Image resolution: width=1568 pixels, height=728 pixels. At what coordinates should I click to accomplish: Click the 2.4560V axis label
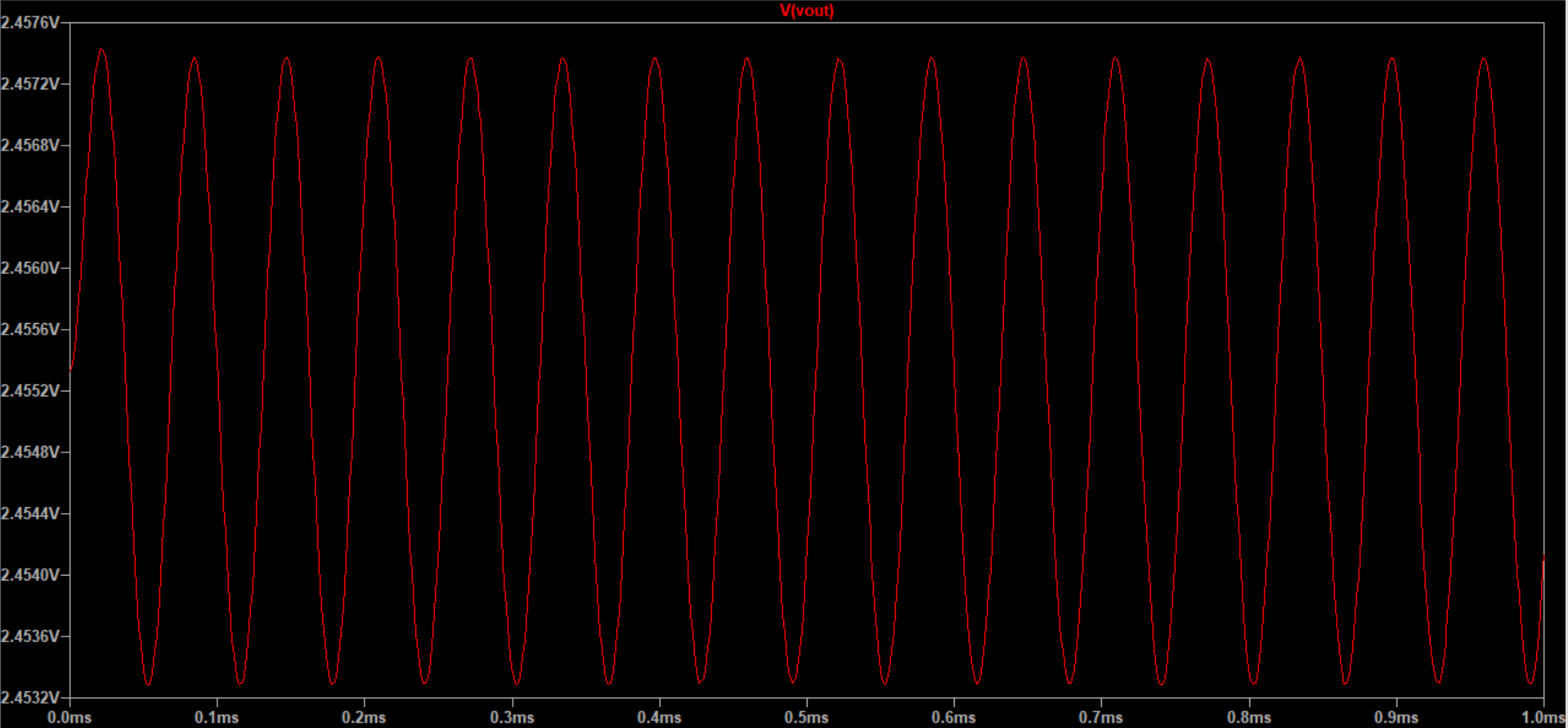30,268
